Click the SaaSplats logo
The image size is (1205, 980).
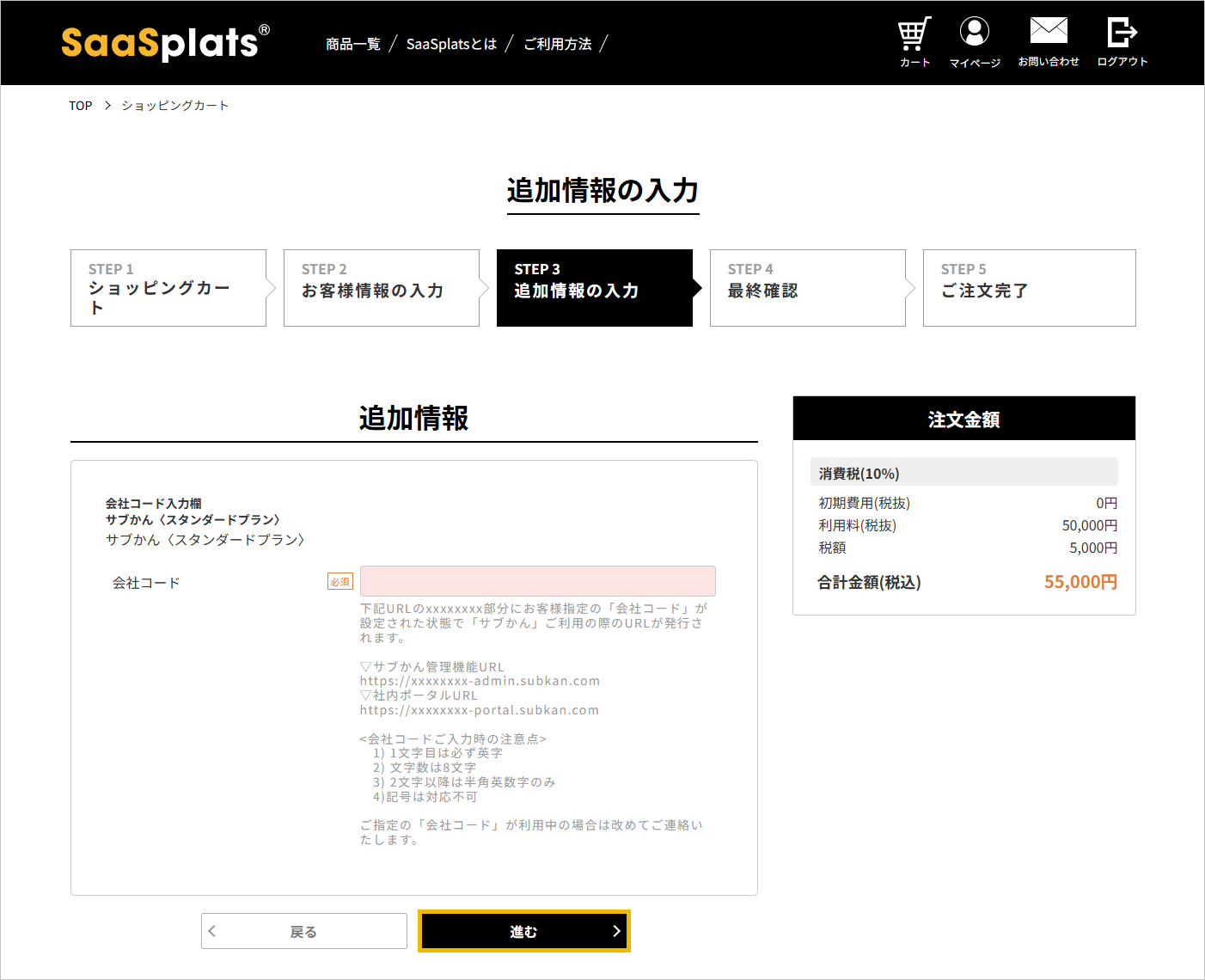coord(166,43)
